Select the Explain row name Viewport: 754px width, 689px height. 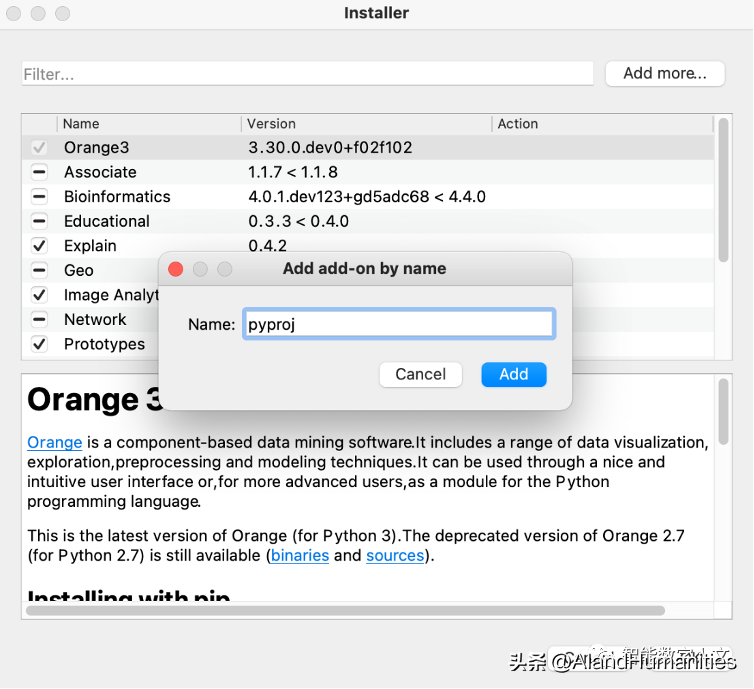point(90,246)
